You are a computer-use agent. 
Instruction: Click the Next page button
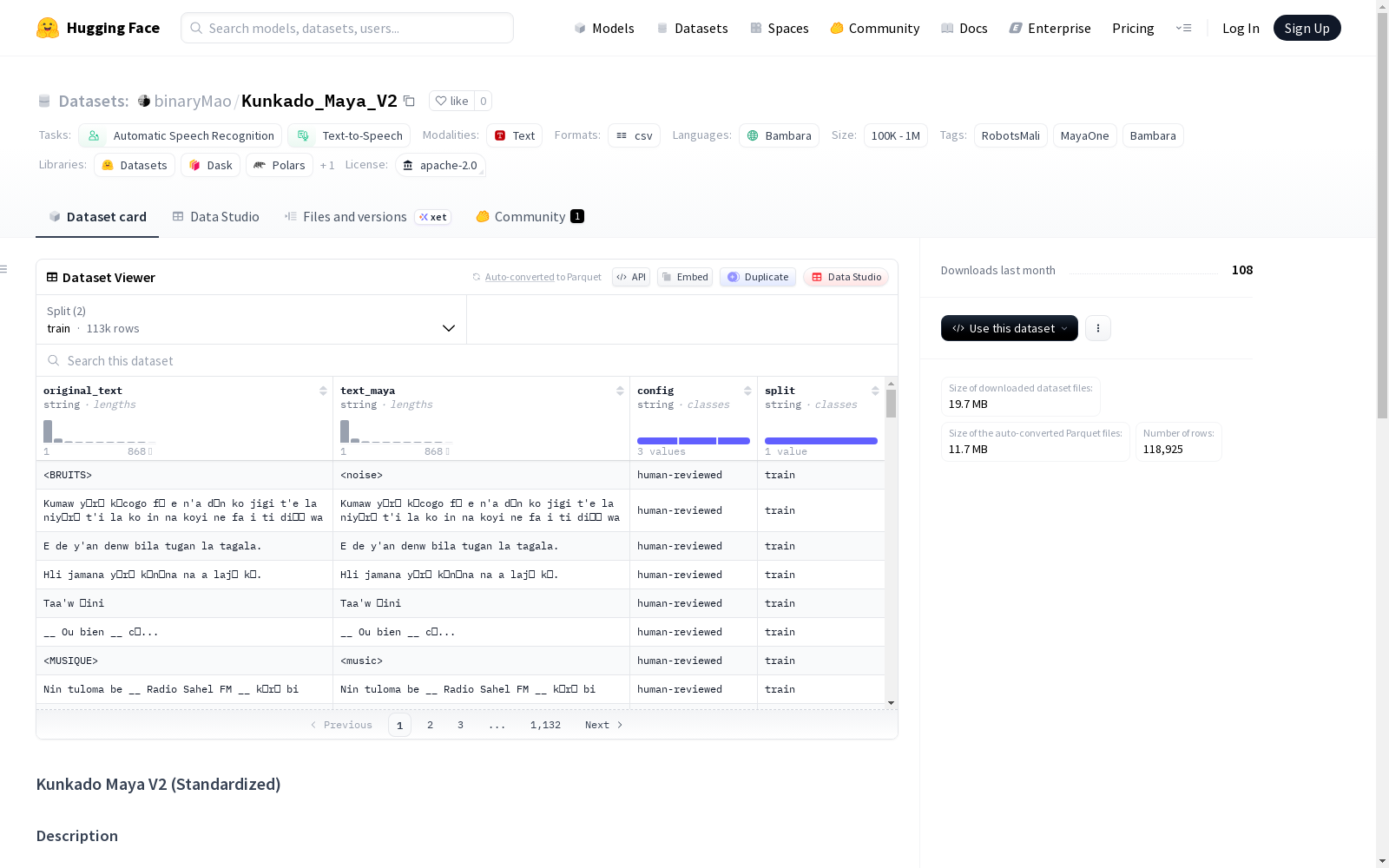pyautogui.click(x=603, y=725)
